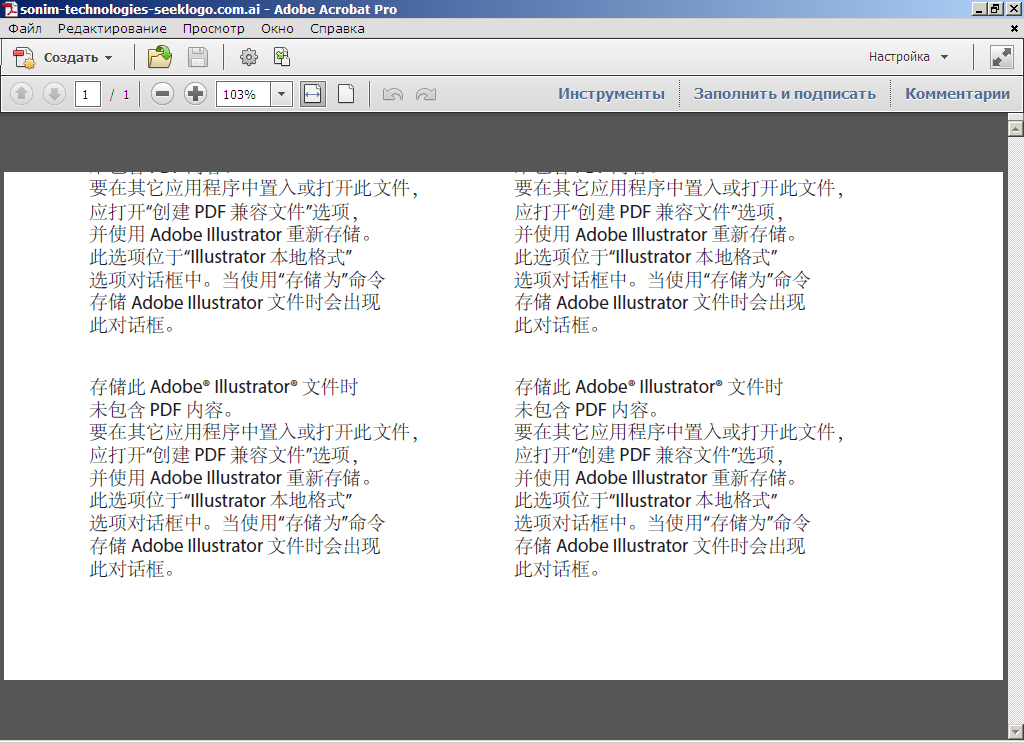Click the undo arrow icon
This screenshot has height=744, width=1024.
point(392,94)
